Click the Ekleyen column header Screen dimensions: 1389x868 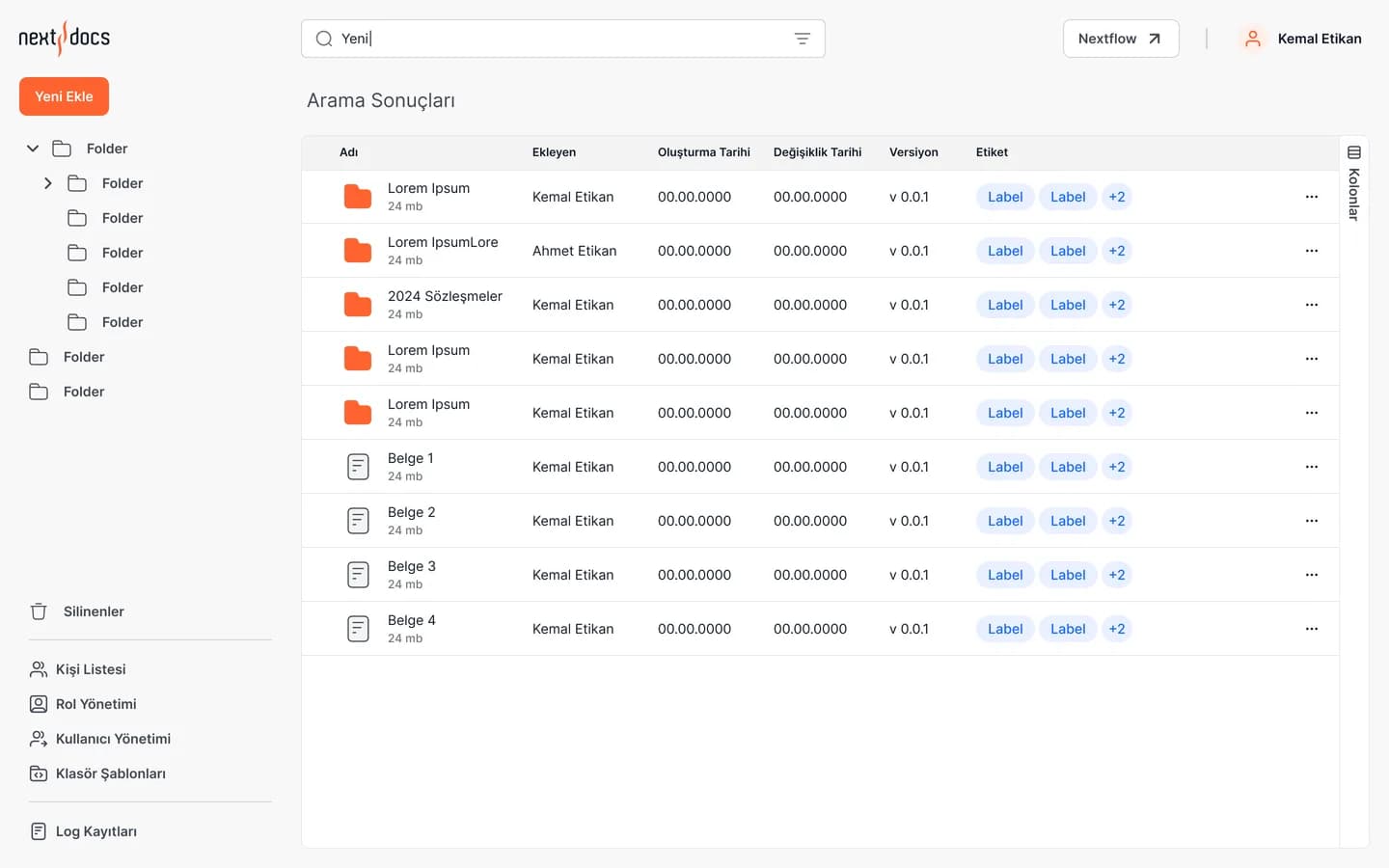click(x=554, y=152)
